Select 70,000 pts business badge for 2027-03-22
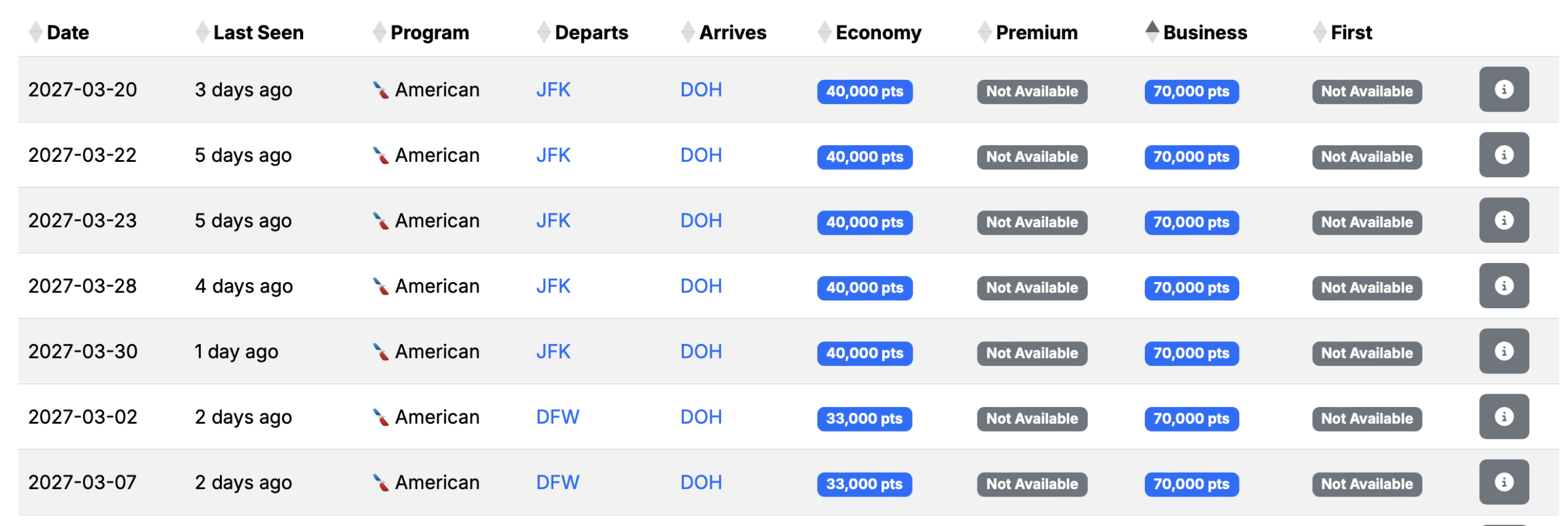 pos(1191,158)
